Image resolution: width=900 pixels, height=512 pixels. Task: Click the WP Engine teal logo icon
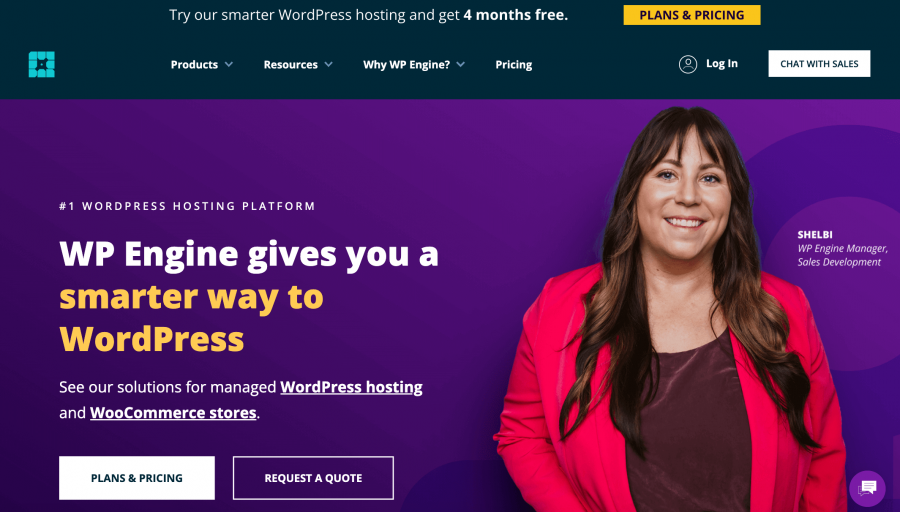(x=42, y=64)
